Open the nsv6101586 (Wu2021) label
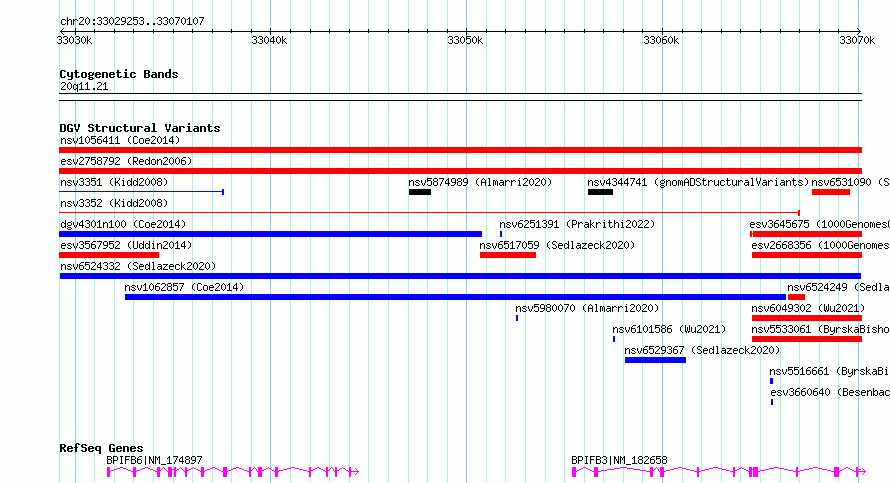This screenshot has height=483, width=890. (x=669, y=329)
